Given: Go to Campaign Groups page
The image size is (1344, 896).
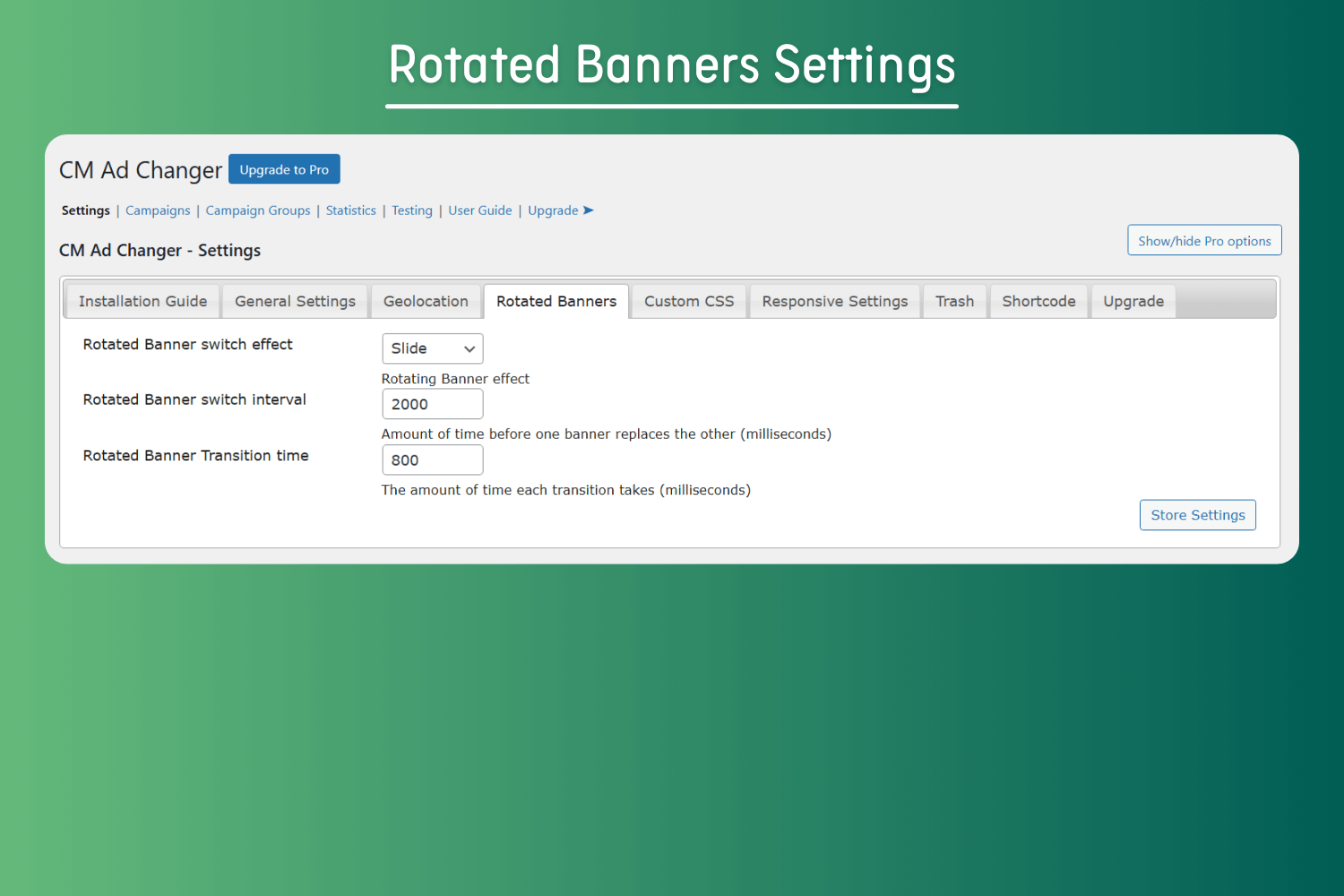Looking at the screenshot, I should (x=258, y=211).
